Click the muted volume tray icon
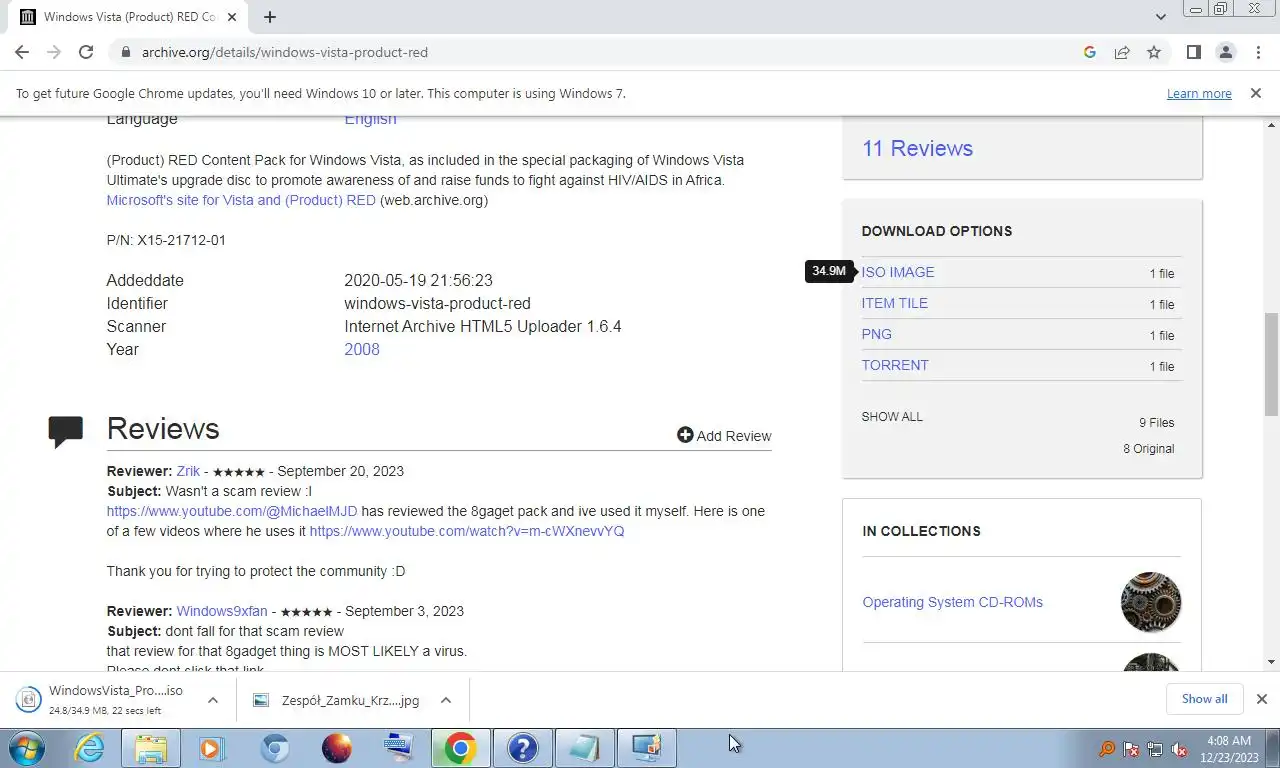1280x768 pixels. tap(1179, 749)
